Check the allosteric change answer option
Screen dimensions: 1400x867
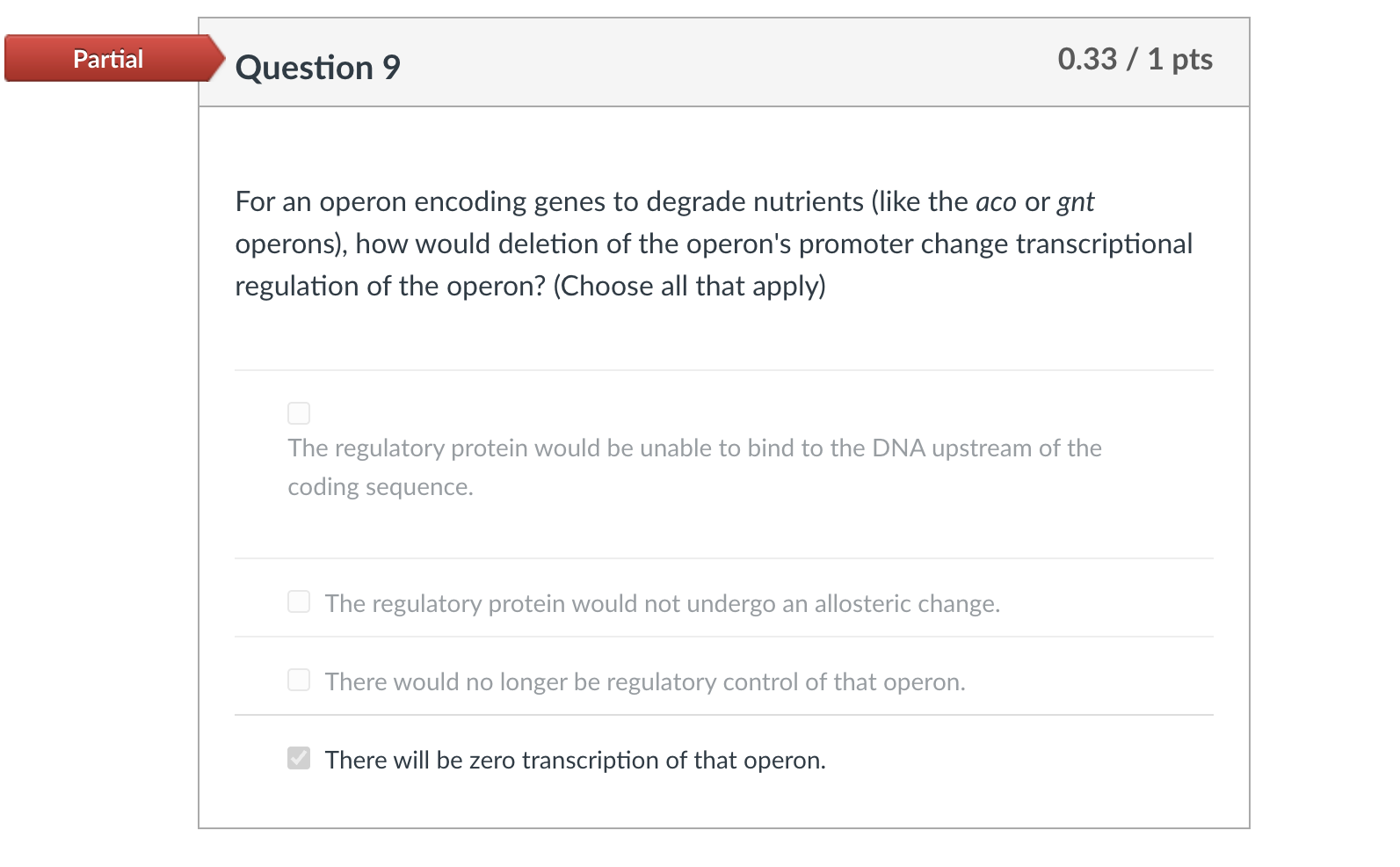[x=299, y=601]
